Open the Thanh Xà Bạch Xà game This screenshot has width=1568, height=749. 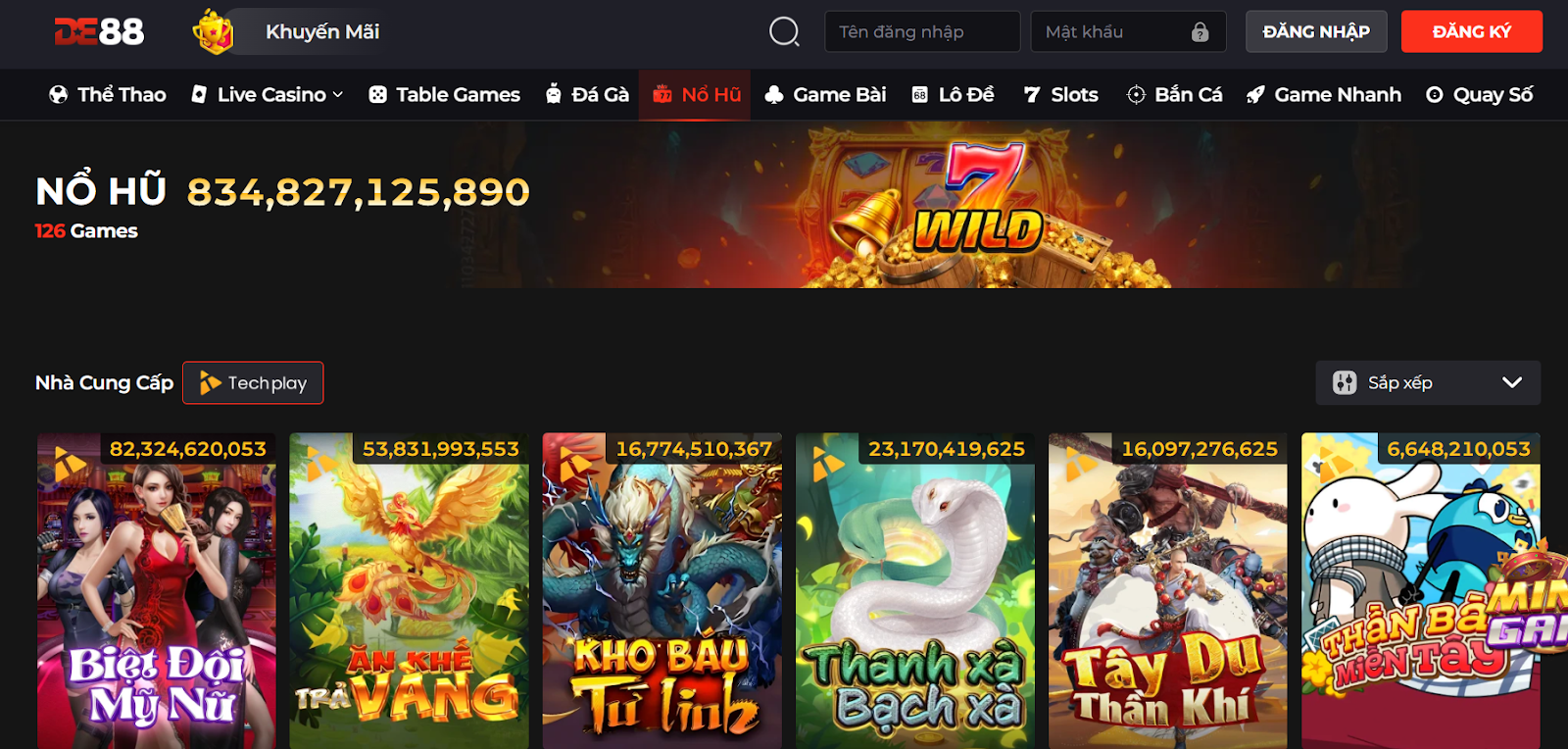click(915, 591)
